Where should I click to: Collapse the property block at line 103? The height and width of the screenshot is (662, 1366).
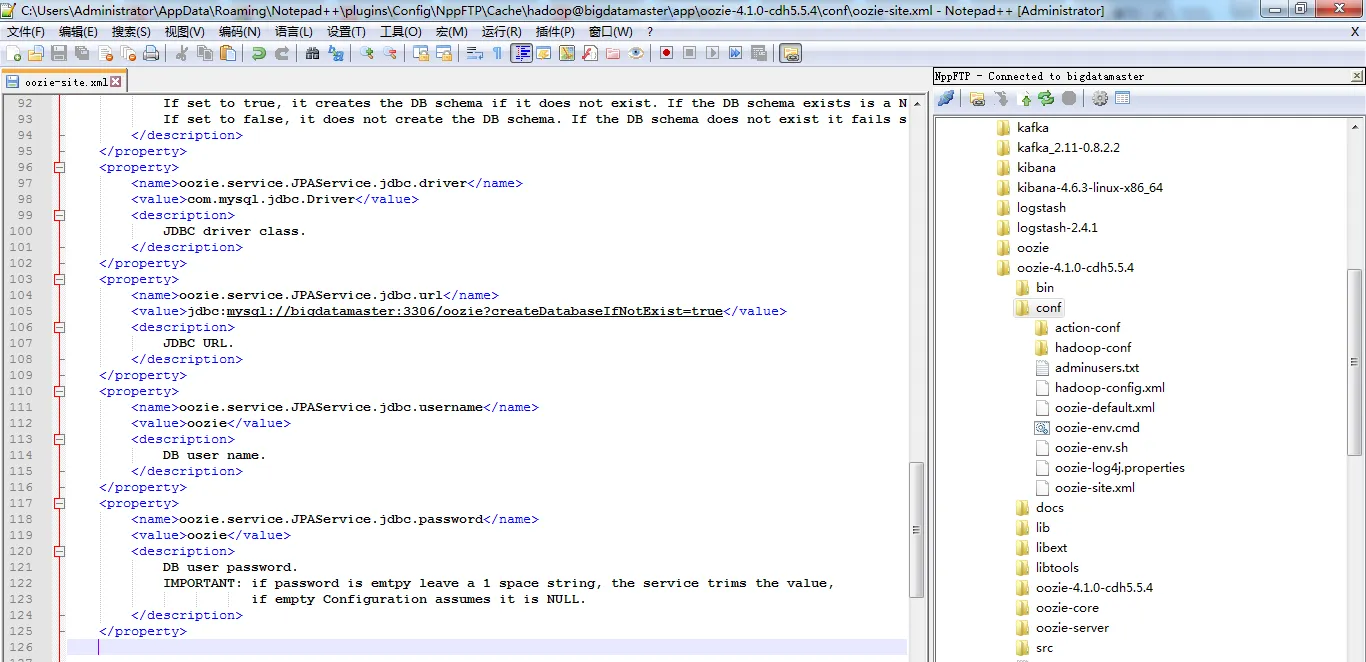coord(59,279)
